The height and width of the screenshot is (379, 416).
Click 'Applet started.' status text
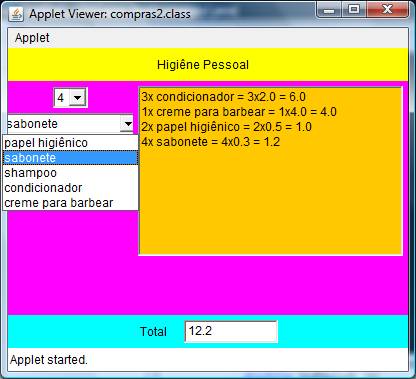(49, 360)
